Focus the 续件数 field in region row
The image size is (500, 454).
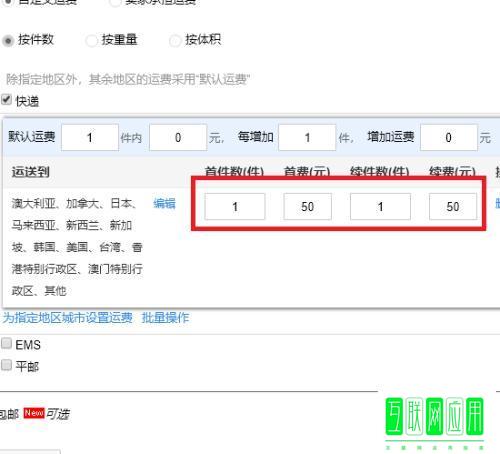(x=380, y=207)
